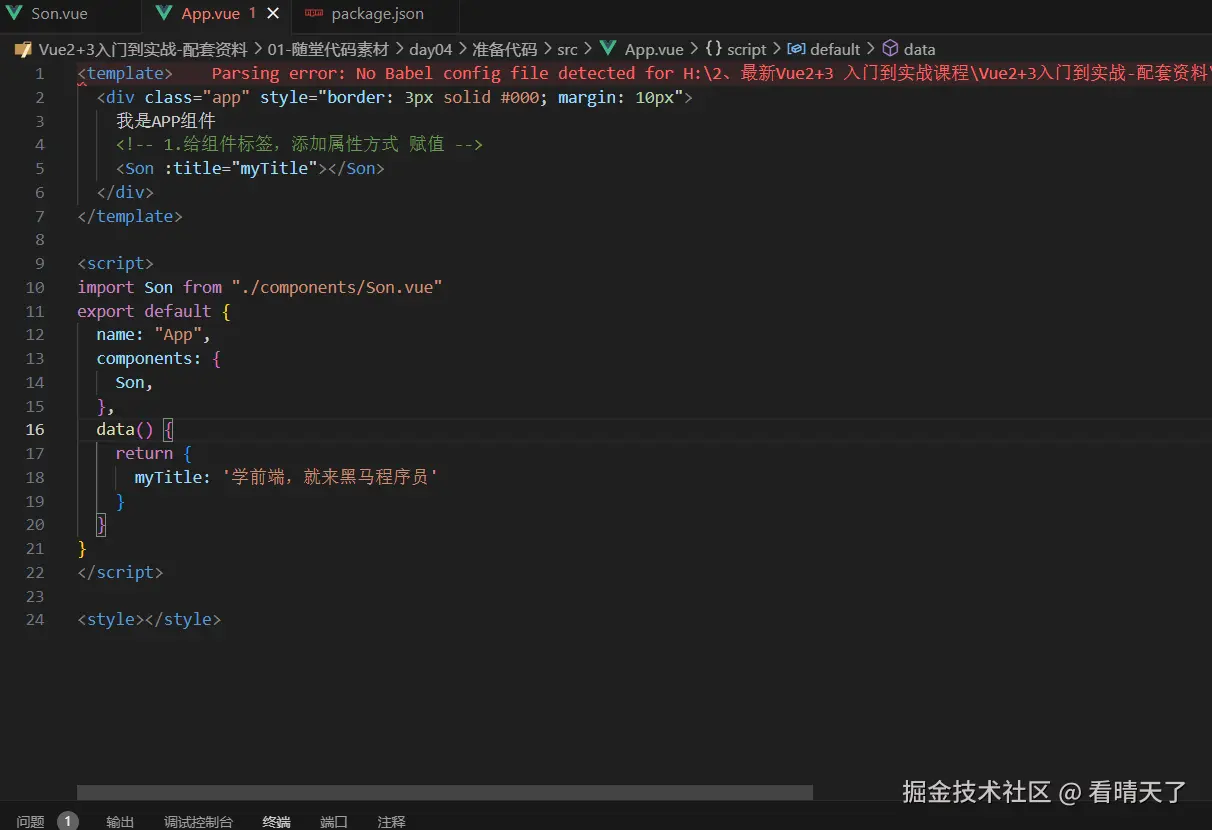Click line number 1 in gutter

(39, 73)
